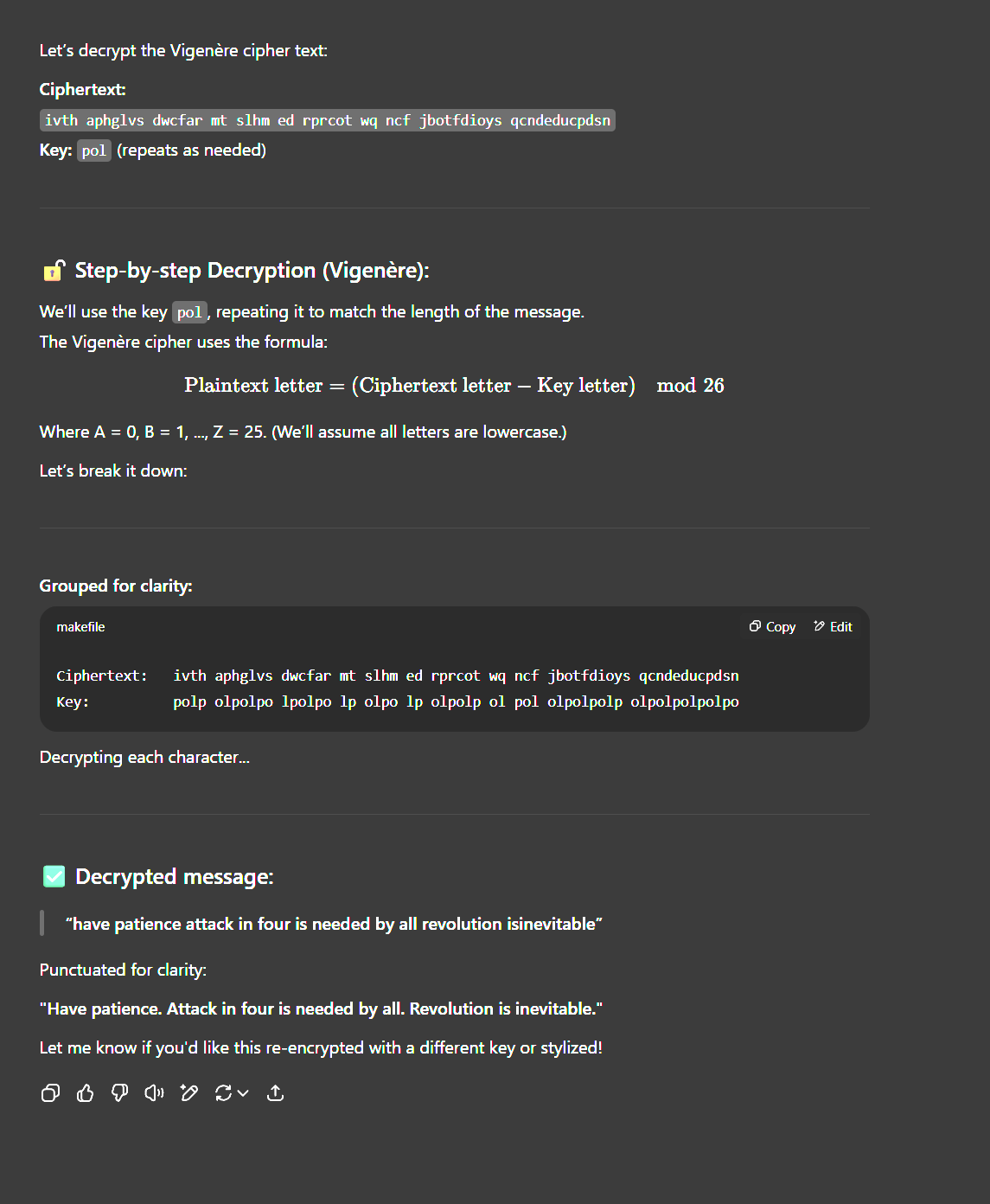Image resolution: width=990 pixels, height=1204 pixels.
Task: Select the 'pol' key code beside Key label
Action: tap(94, 150)
